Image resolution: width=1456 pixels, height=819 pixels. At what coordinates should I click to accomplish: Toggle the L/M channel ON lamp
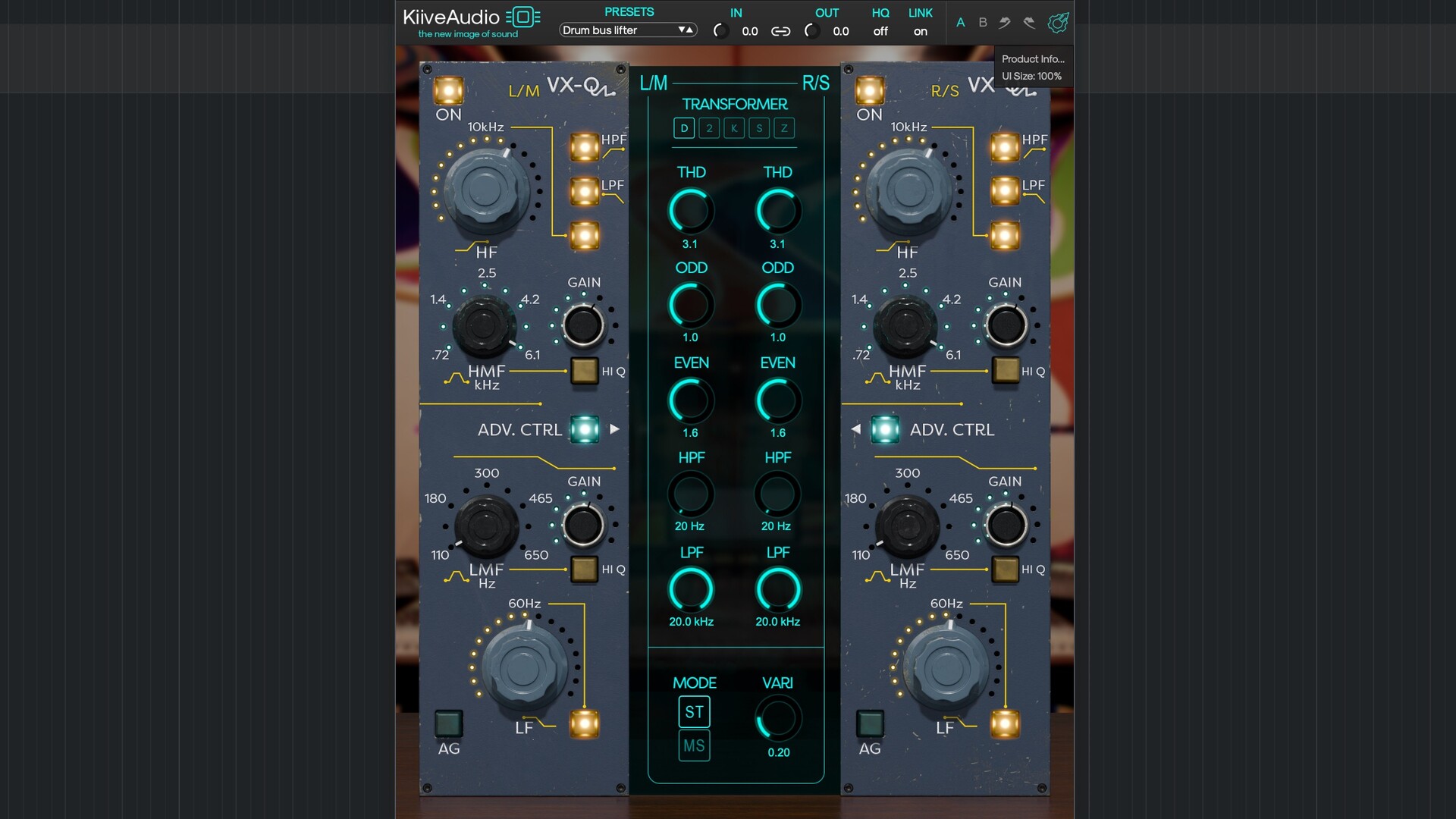448,91
